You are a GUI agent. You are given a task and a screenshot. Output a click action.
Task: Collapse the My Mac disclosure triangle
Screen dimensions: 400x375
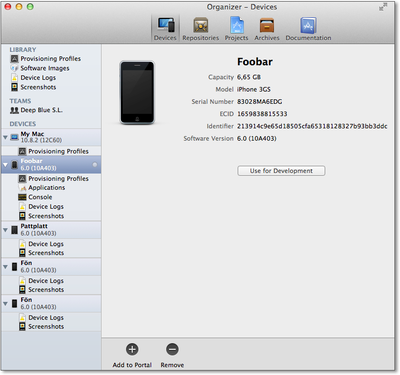[5, 137]
